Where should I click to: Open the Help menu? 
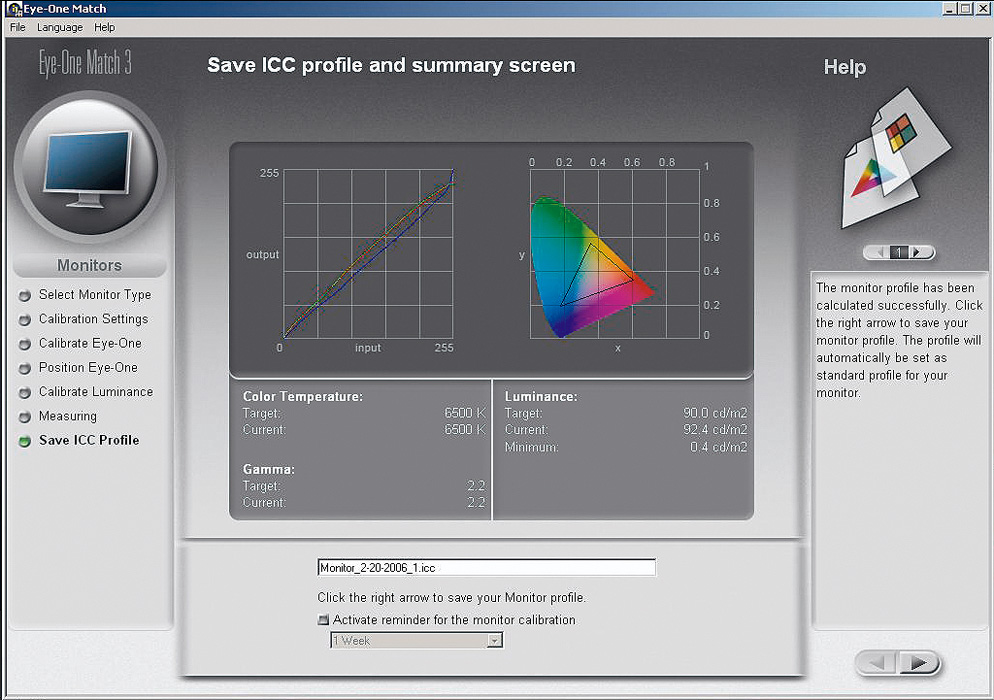pos(105,27)
